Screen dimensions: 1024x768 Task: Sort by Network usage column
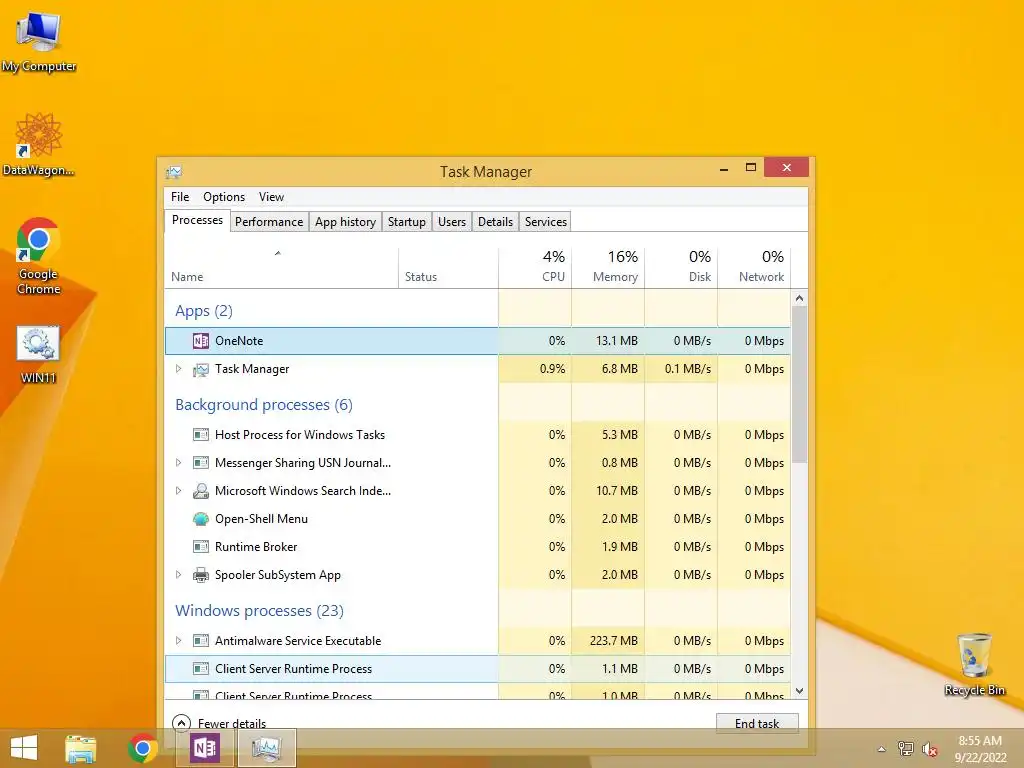point(754,268)
